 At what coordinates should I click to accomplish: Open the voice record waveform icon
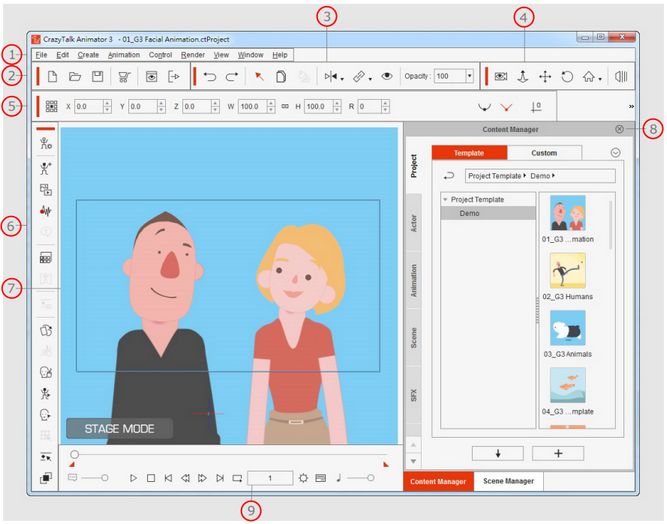(46, 211)
